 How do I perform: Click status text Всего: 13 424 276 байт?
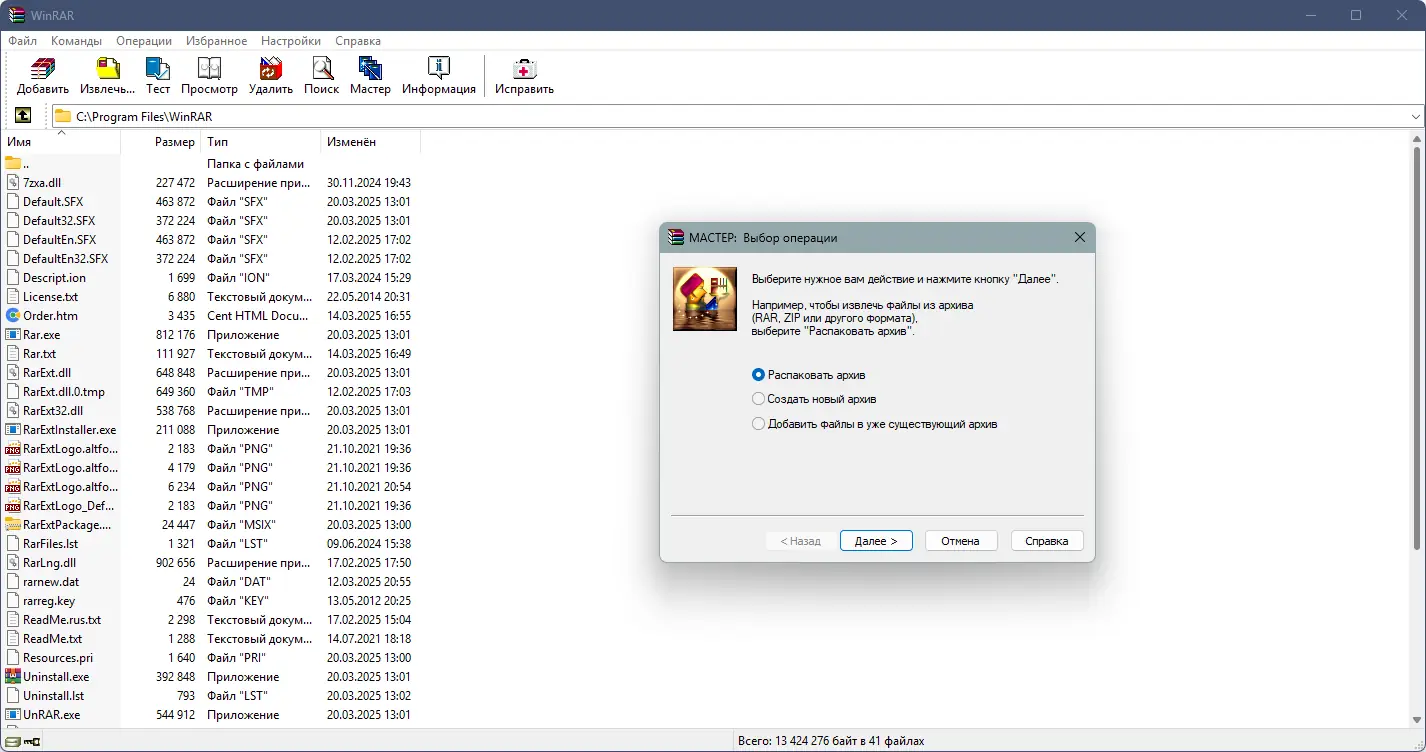[831, 741]
